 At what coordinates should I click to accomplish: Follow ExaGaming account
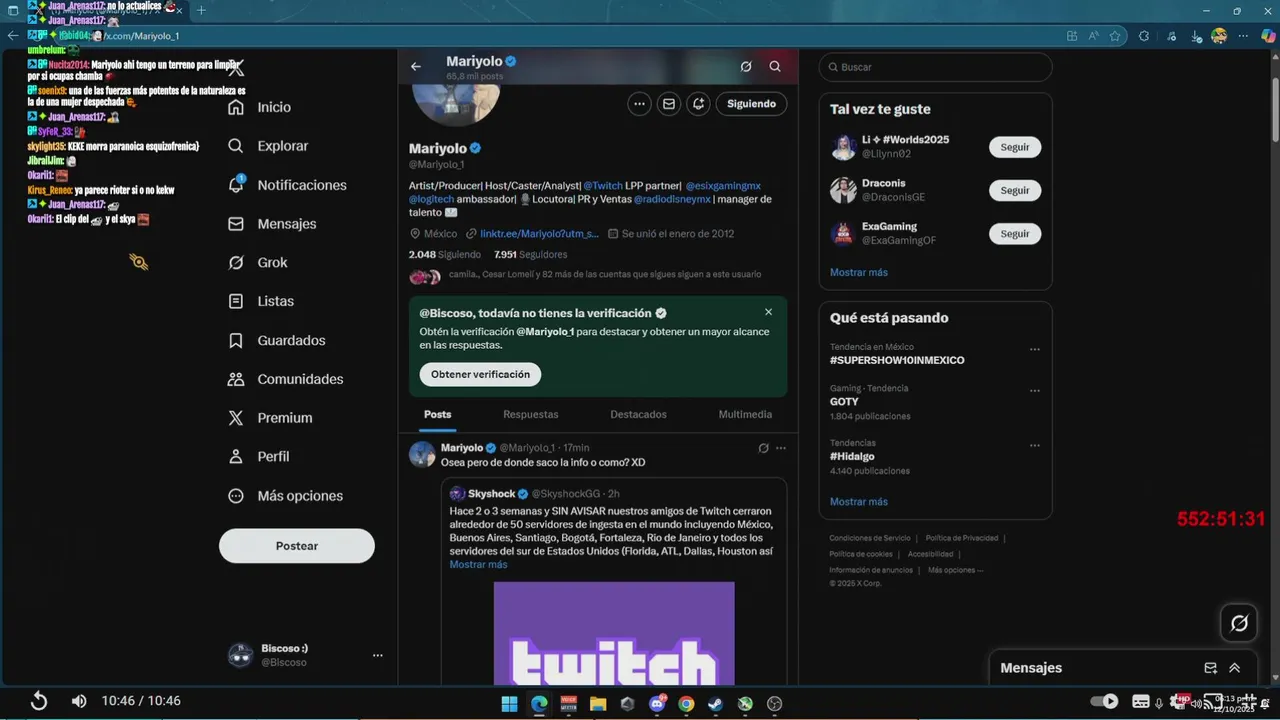pyautogui.click(x=1015, y=234)
